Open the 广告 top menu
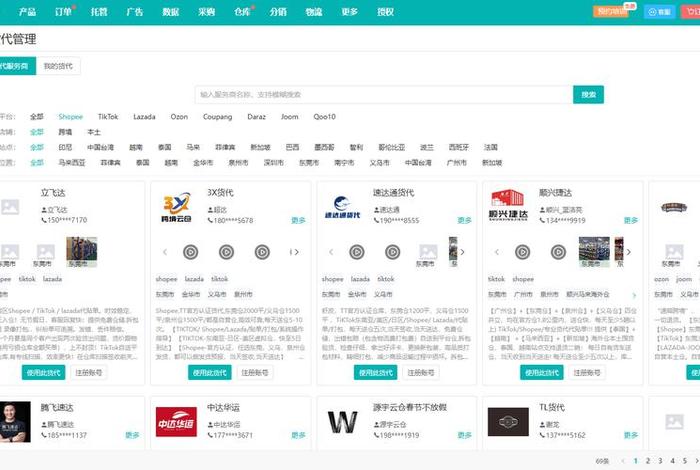 tap(135, 12)
